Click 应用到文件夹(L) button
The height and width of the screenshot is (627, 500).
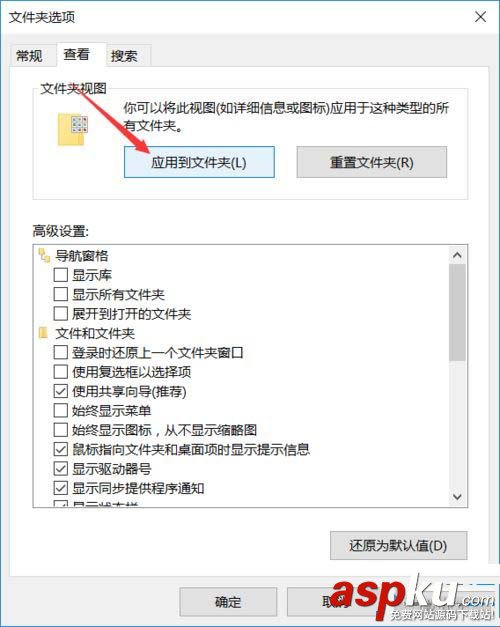[199, 162]
